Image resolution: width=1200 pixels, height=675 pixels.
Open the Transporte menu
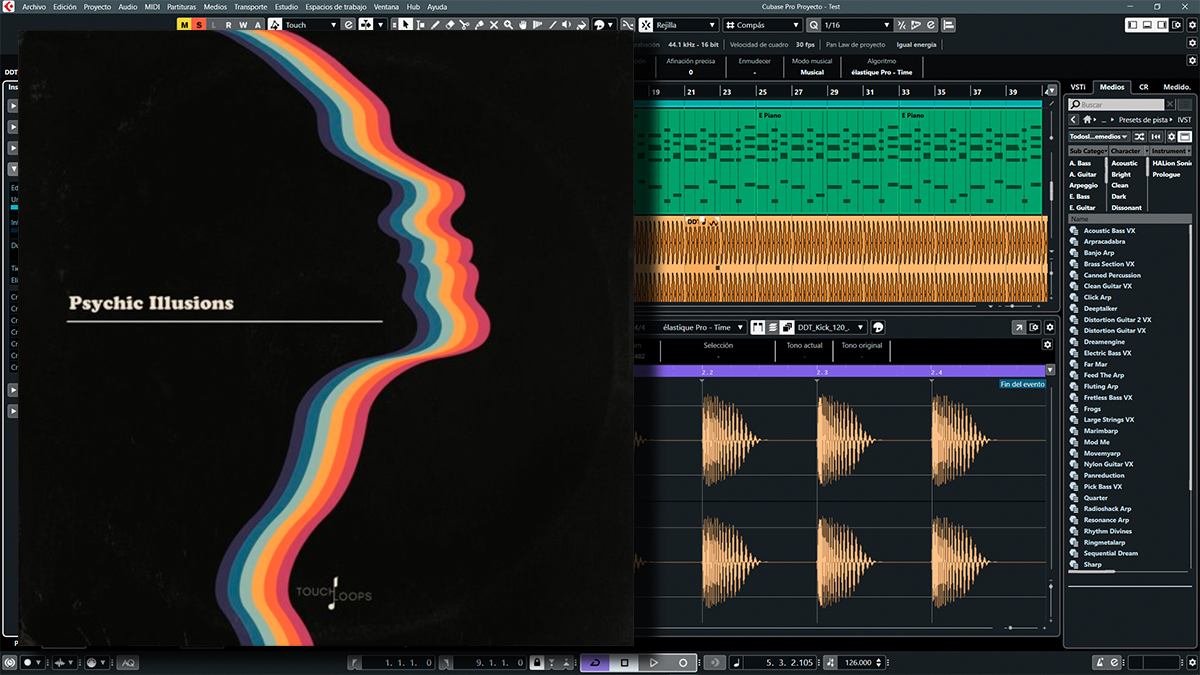(x=251, y=6)
